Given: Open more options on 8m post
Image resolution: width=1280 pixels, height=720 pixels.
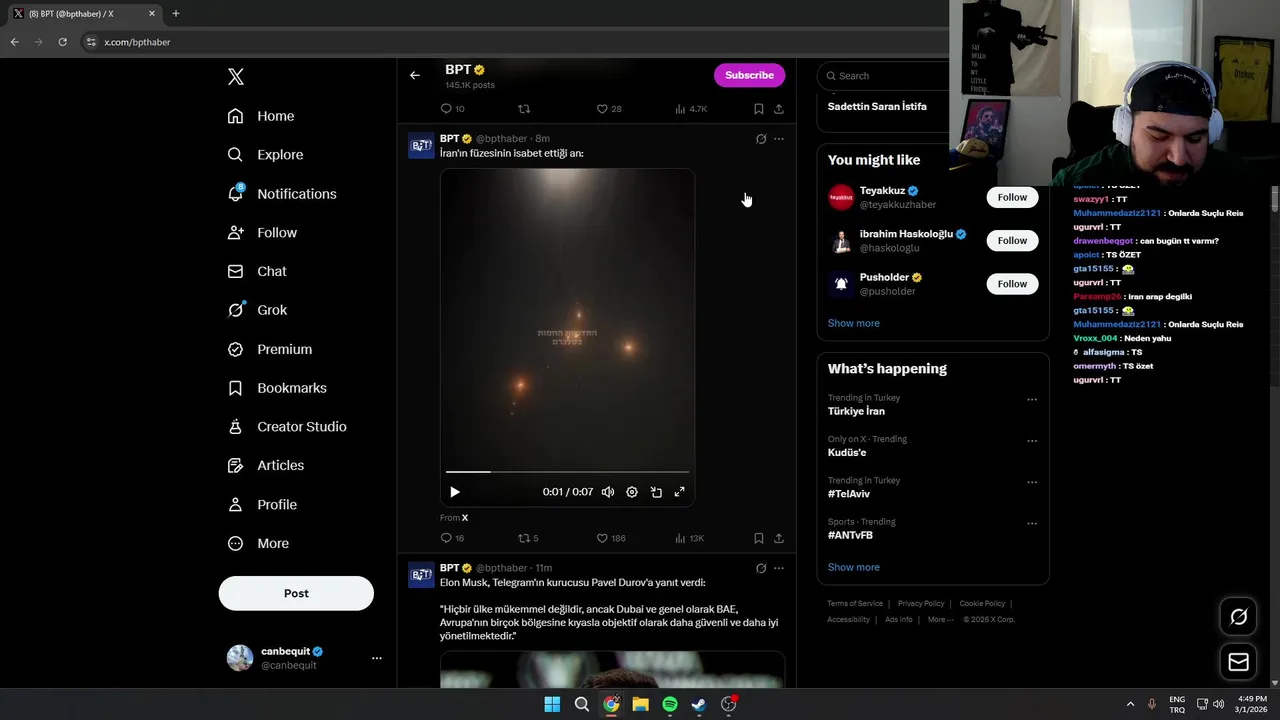Looking at the screenshot, I should [x=779, y=139].
